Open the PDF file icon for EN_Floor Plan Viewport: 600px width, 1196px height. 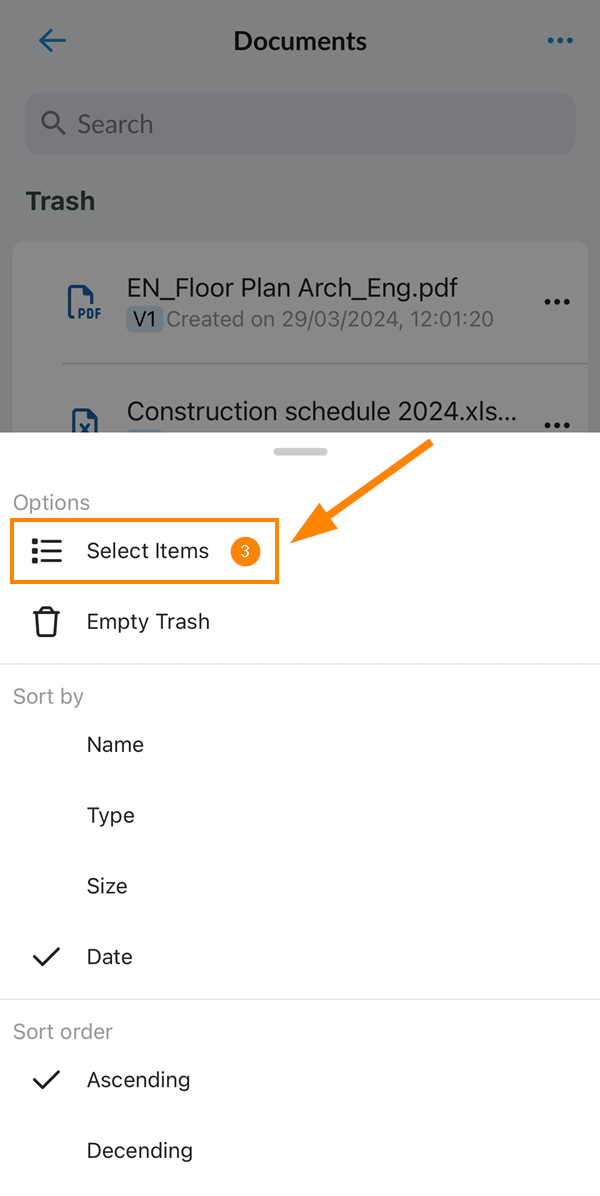tap(85, 302)
